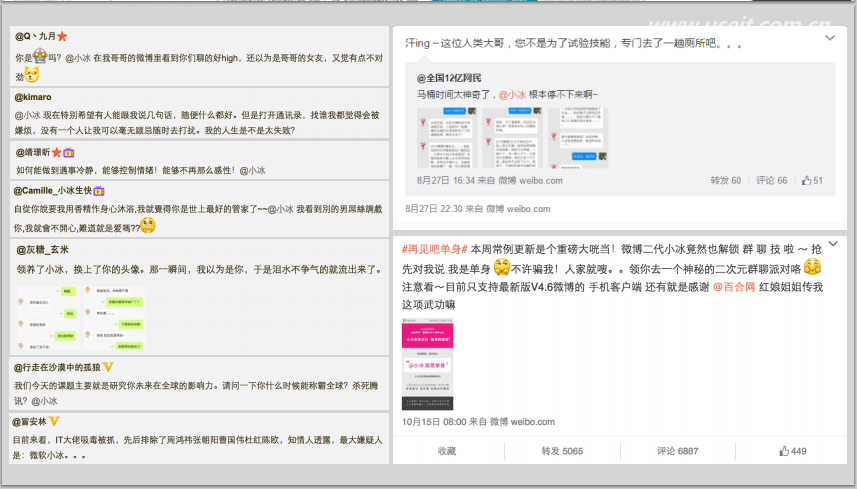Click the thumbs-up like icon showing 51

click(x=806, y=180)
